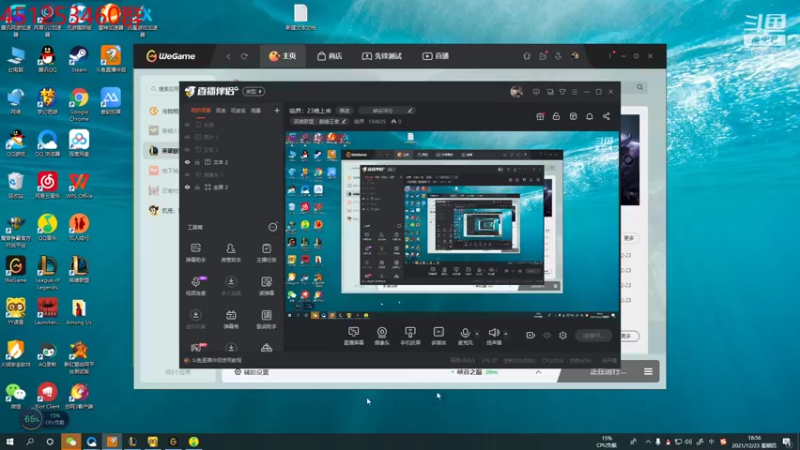Image resolution: width=800 pixels, height=450 pixels.
Task: Switch to WeGame 主页 tab
Action: click(x=283, y=56)
